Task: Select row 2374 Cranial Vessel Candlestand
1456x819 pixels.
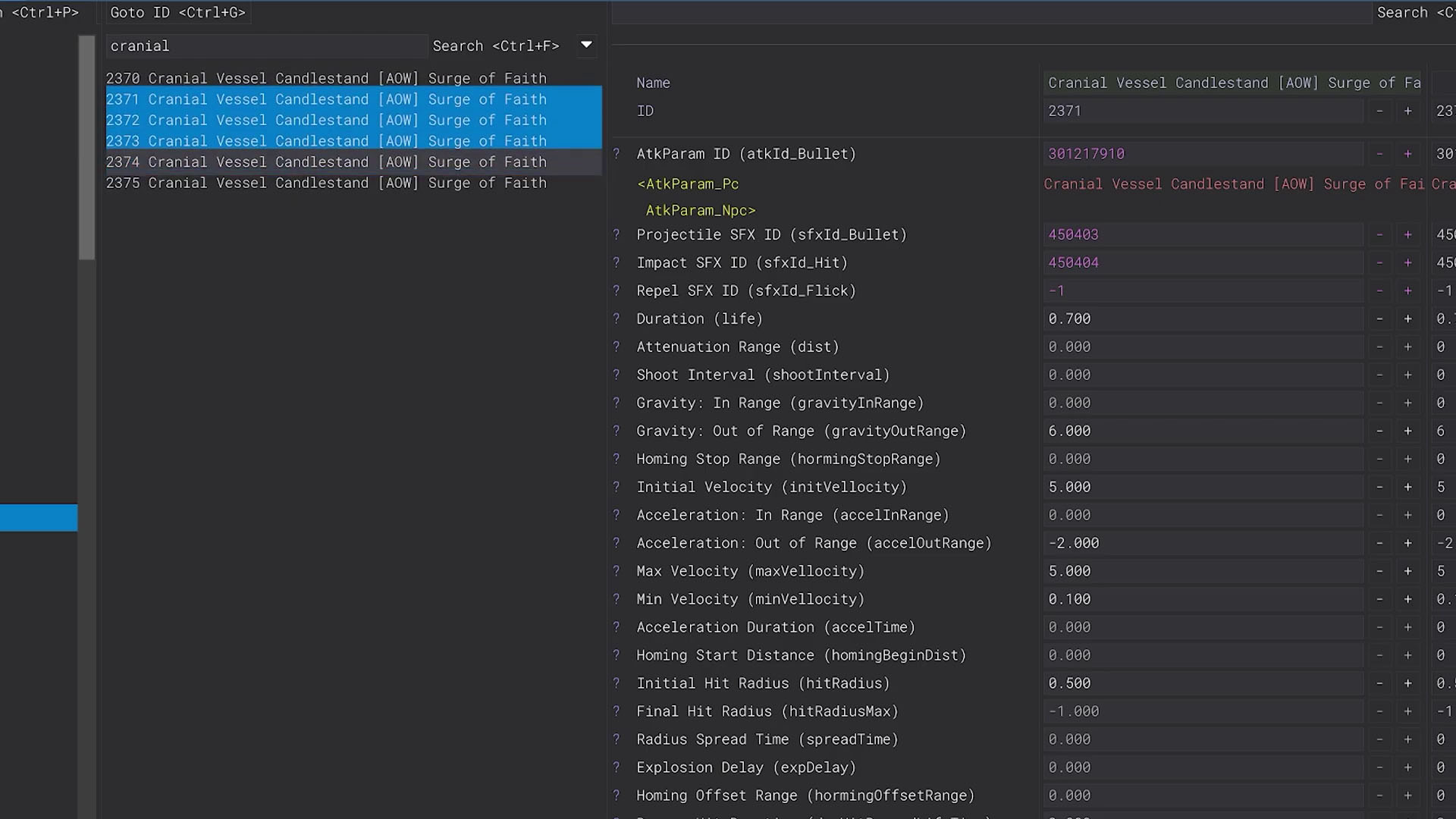Action: 326,162
